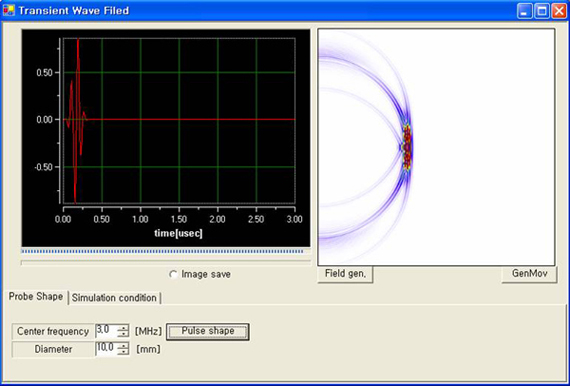570x386 pixels.
Task: Click the blue dotted progress bar
Action: (x=162, y=251)
